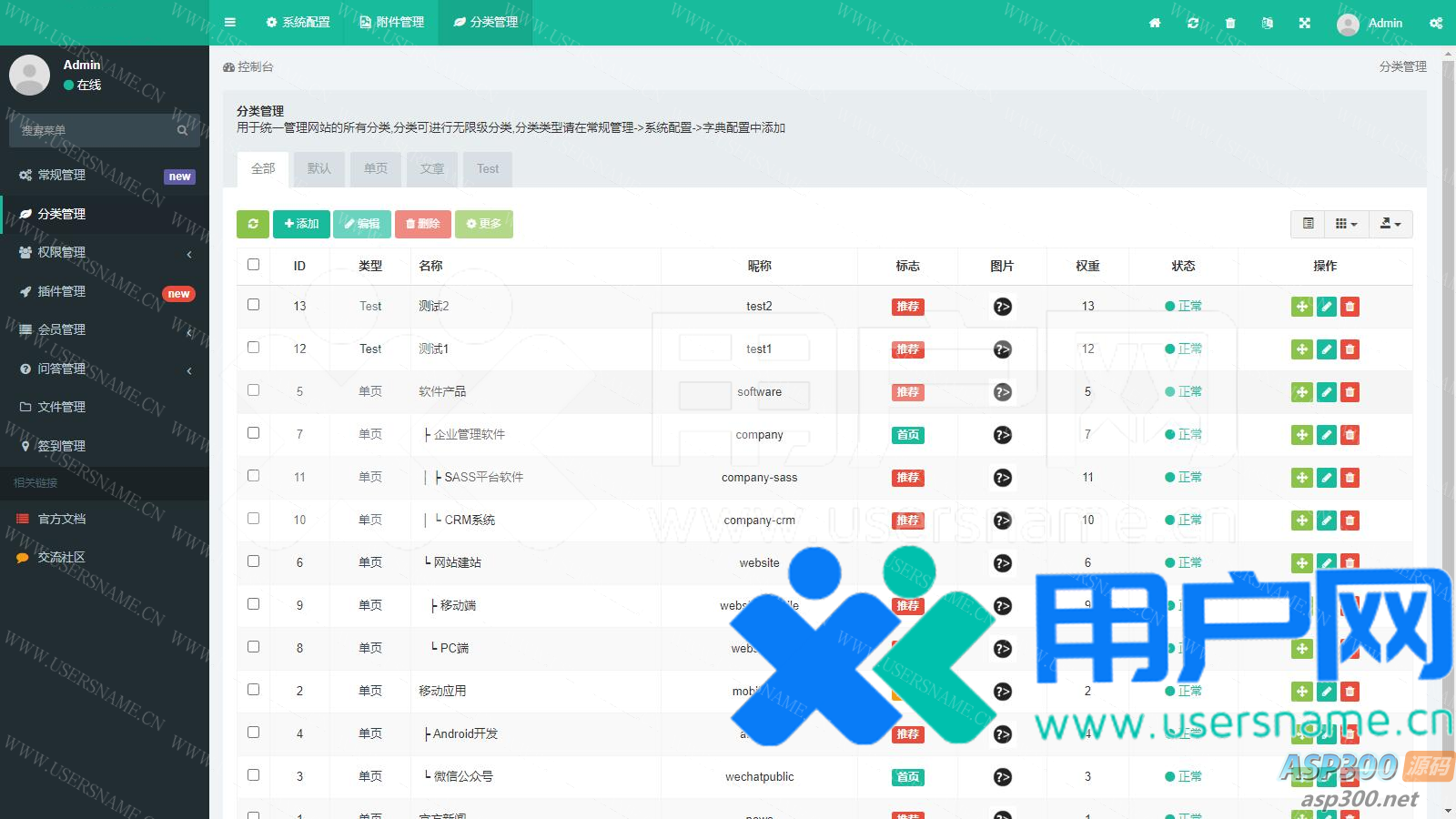Check the checkbox for 网站建站 row
Image resolution: width=1456 pixels, height=819 pixels.
click(x=253, y=561)
